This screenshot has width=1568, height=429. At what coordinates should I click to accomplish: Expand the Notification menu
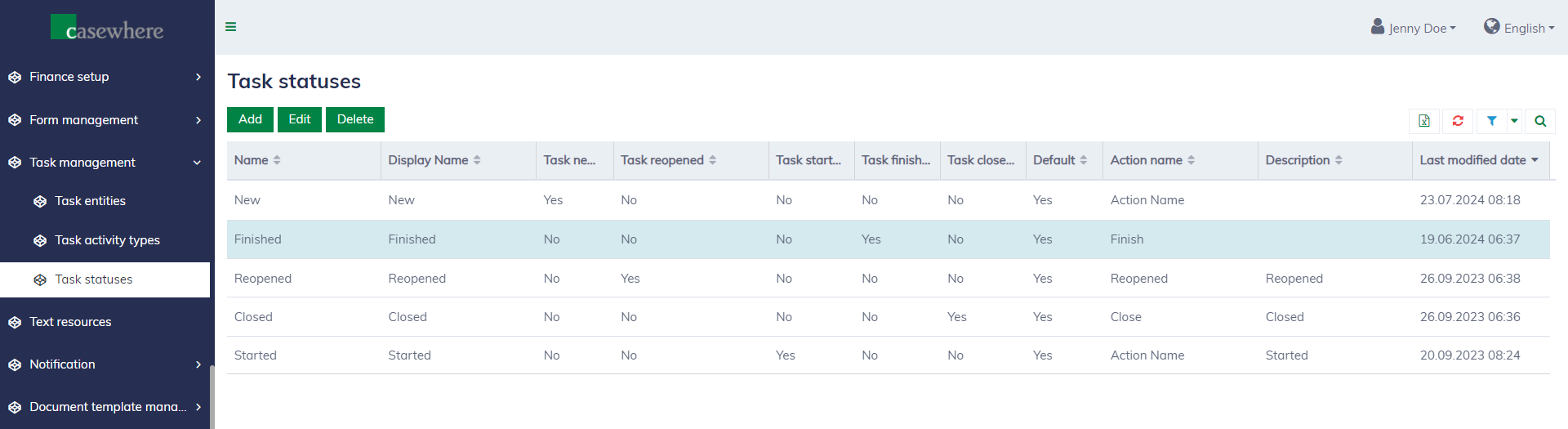[105, 364]
